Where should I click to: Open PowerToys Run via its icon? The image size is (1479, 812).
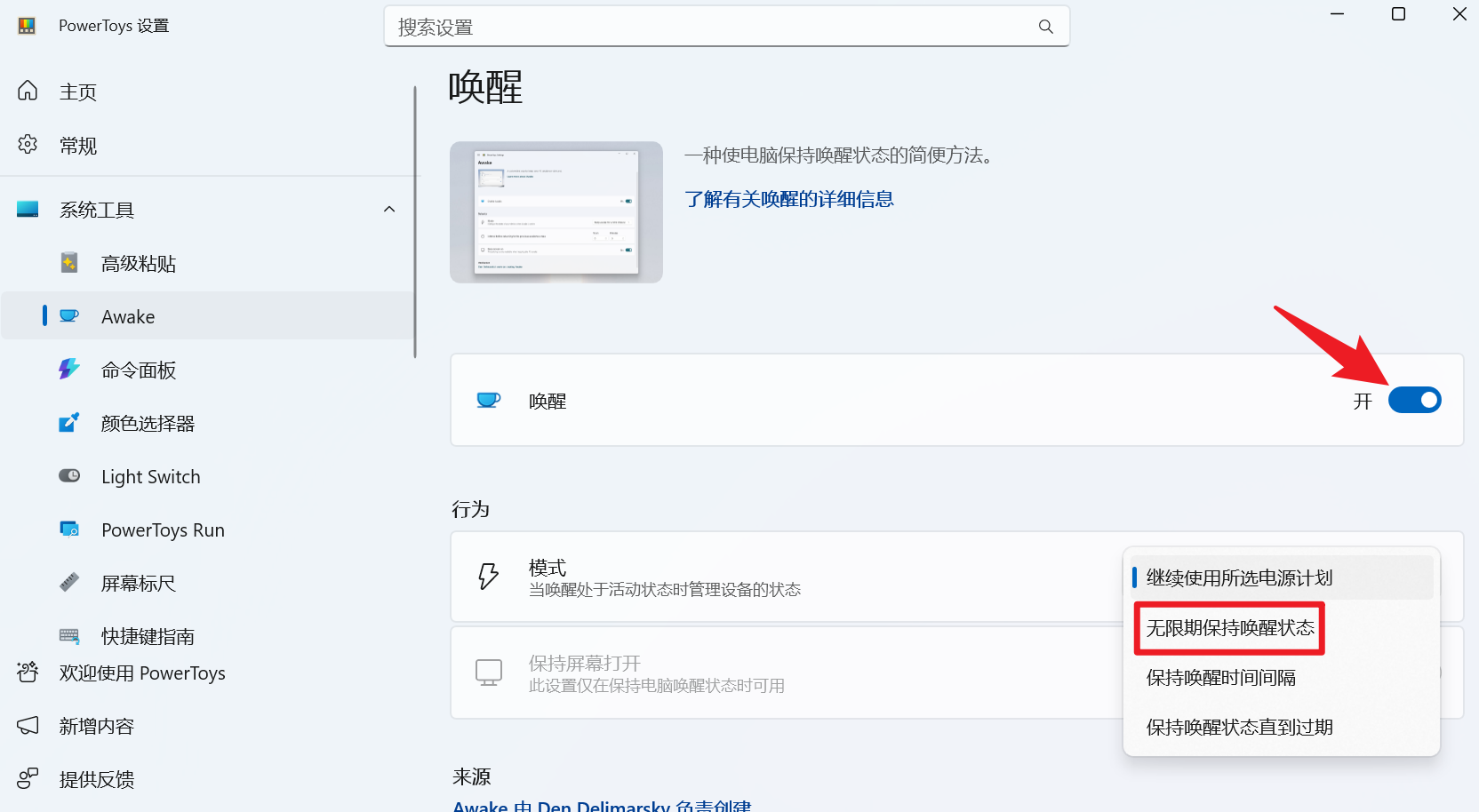point(69,529)
